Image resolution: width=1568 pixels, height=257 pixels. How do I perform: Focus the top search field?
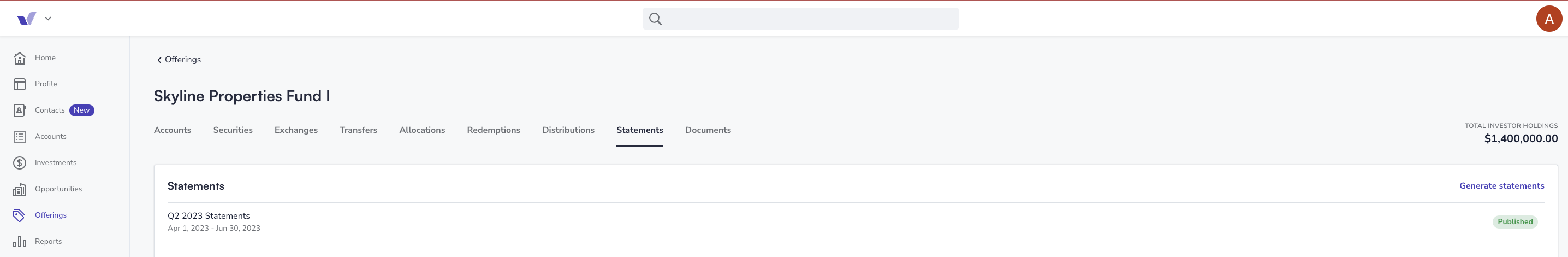point(800,19)
